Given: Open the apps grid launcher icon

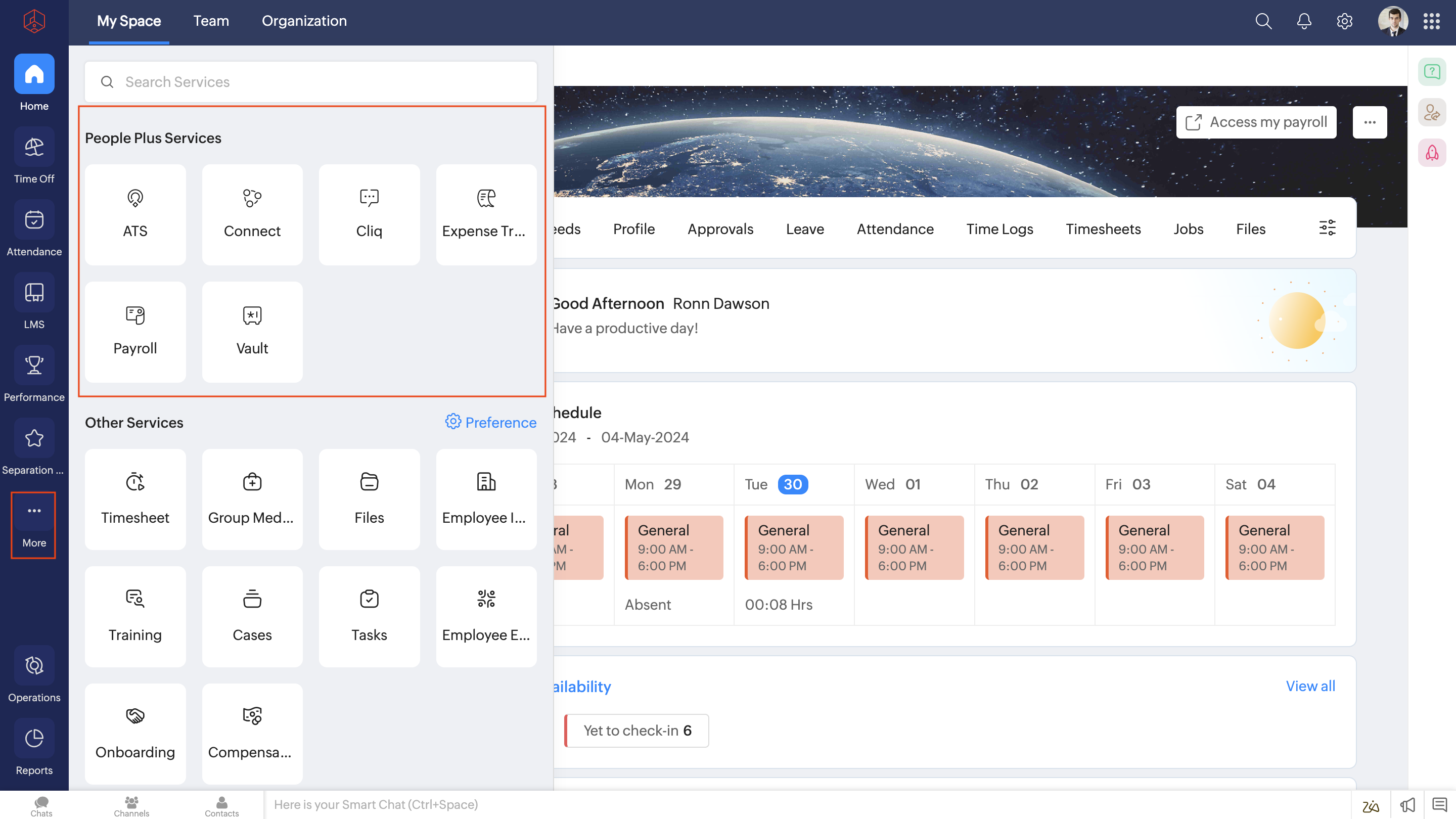Looking at the screenshot, I should click(x=1431, y=21).
